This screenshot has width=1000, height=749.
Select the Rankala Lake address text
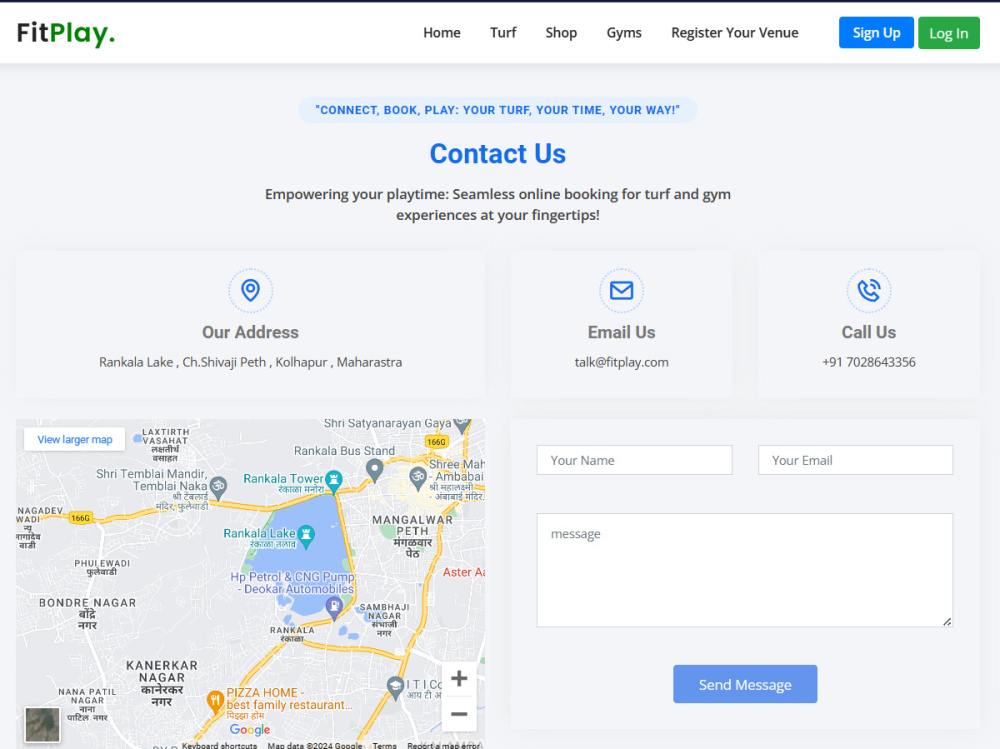tap(250, 362)
